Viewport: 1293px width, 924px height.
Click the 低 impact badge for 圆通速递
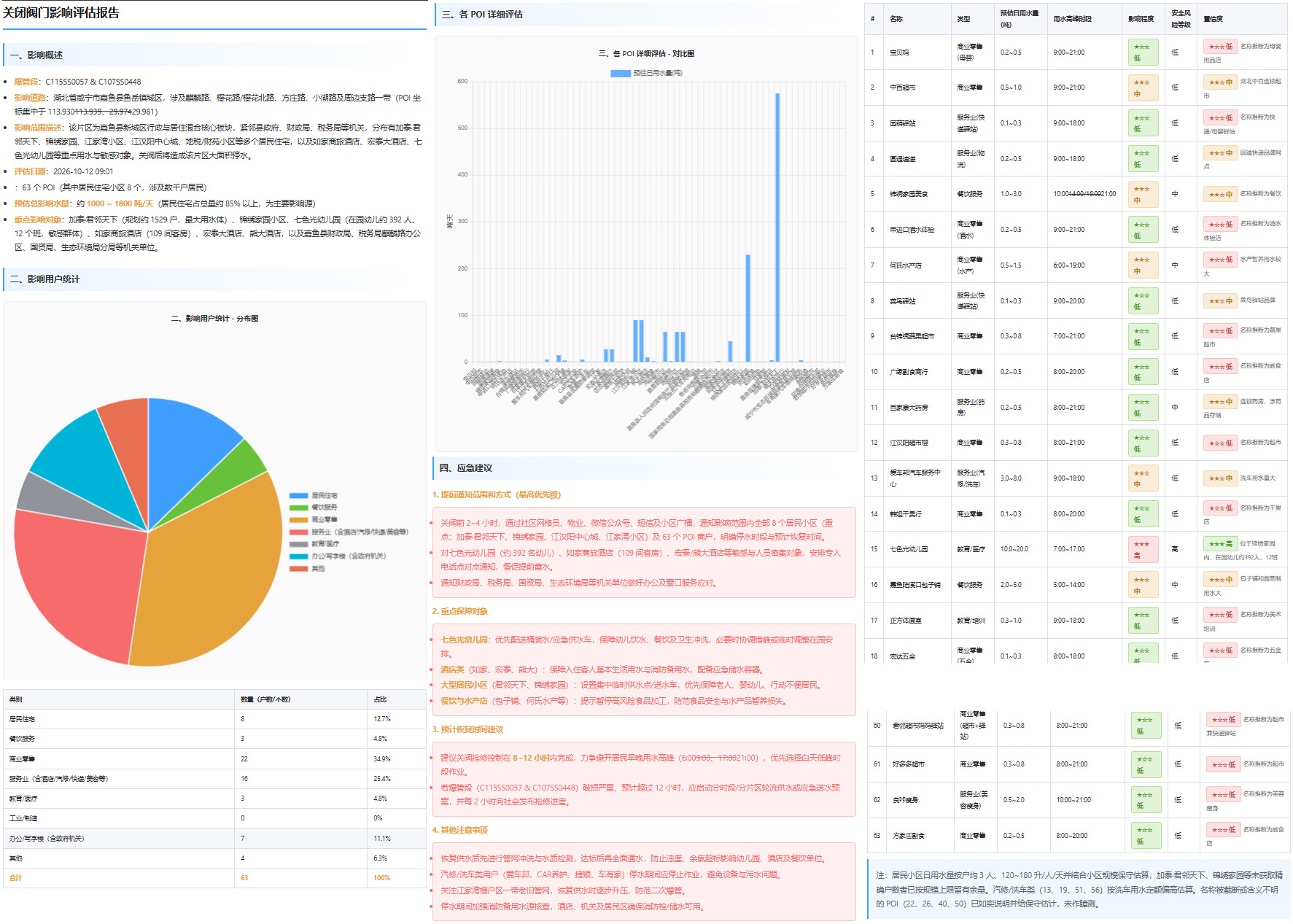(x=1143, y=159)
